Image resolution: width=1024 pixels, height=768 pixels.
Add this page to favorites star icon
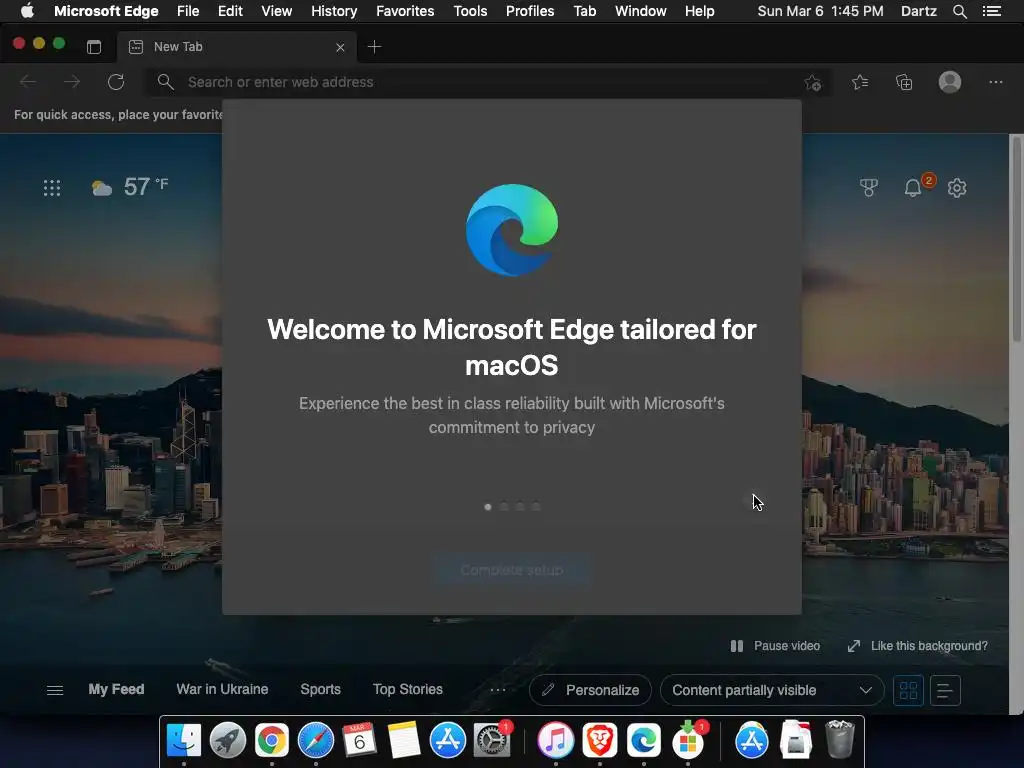(812, 82)
